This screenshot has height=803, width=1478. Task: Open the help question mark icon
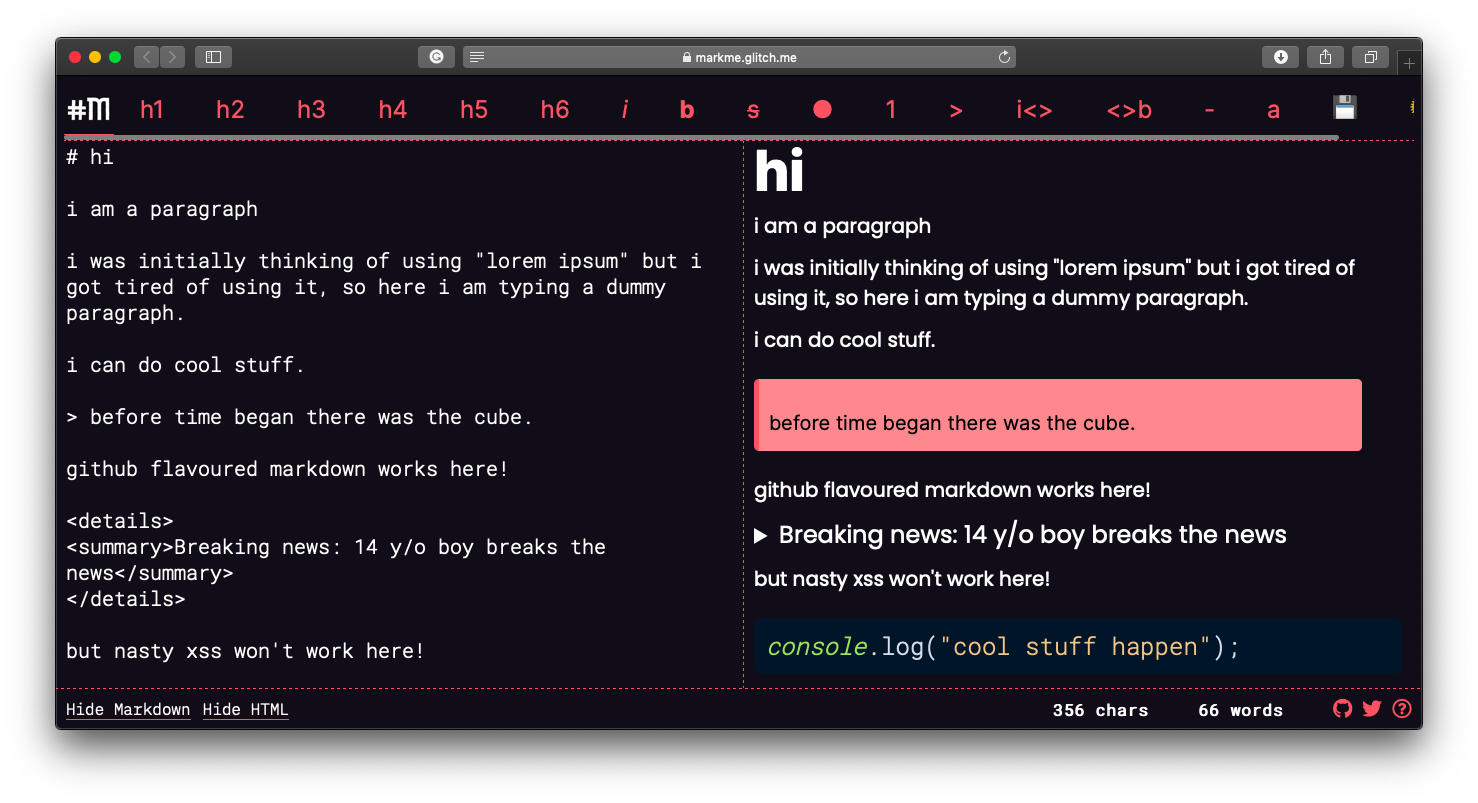1402,709
